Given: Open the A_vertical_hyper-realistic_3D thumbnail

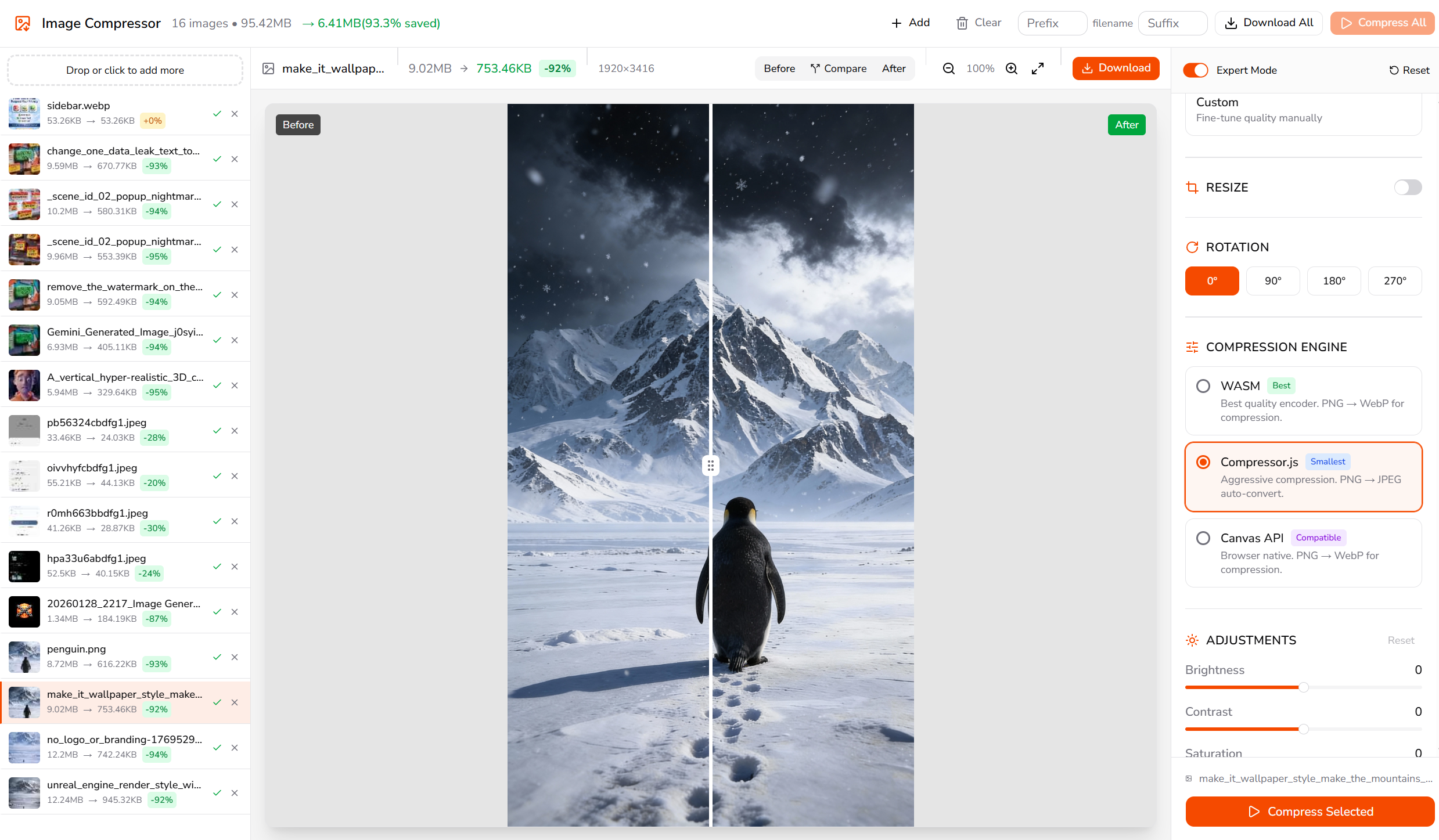Looking at the screenshot, I should 24,385.
